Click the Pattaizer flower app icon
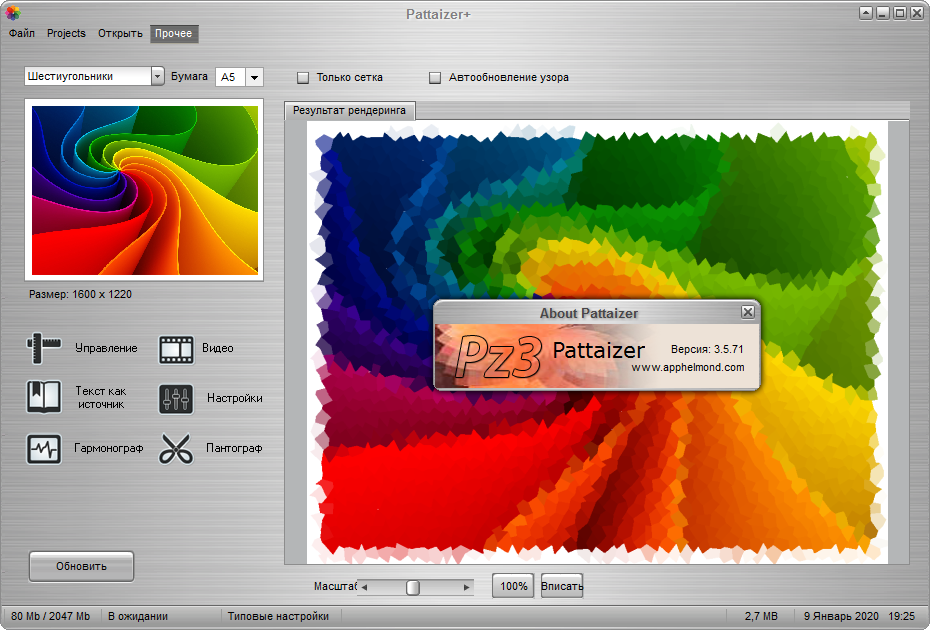The width and height of the screenshot is (930, 630). coord(12,12)
